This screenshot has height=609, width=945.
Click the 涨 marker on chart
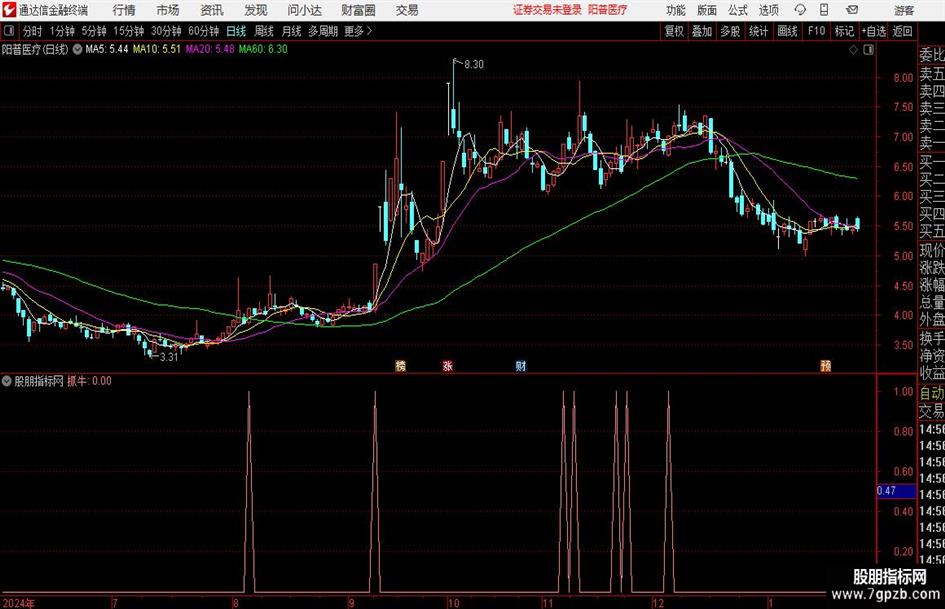tap(447, 365)
